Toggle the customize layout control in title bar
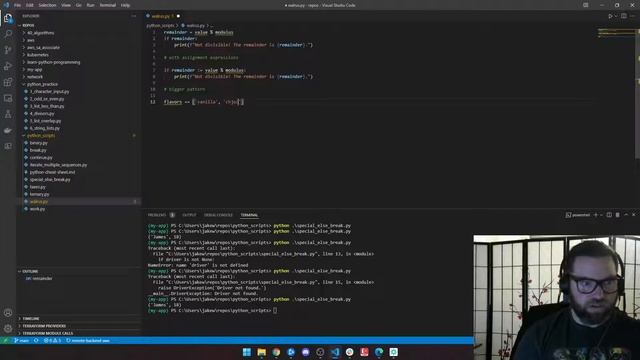This screenshot has height=360, width=640. [x=586, y=5]
